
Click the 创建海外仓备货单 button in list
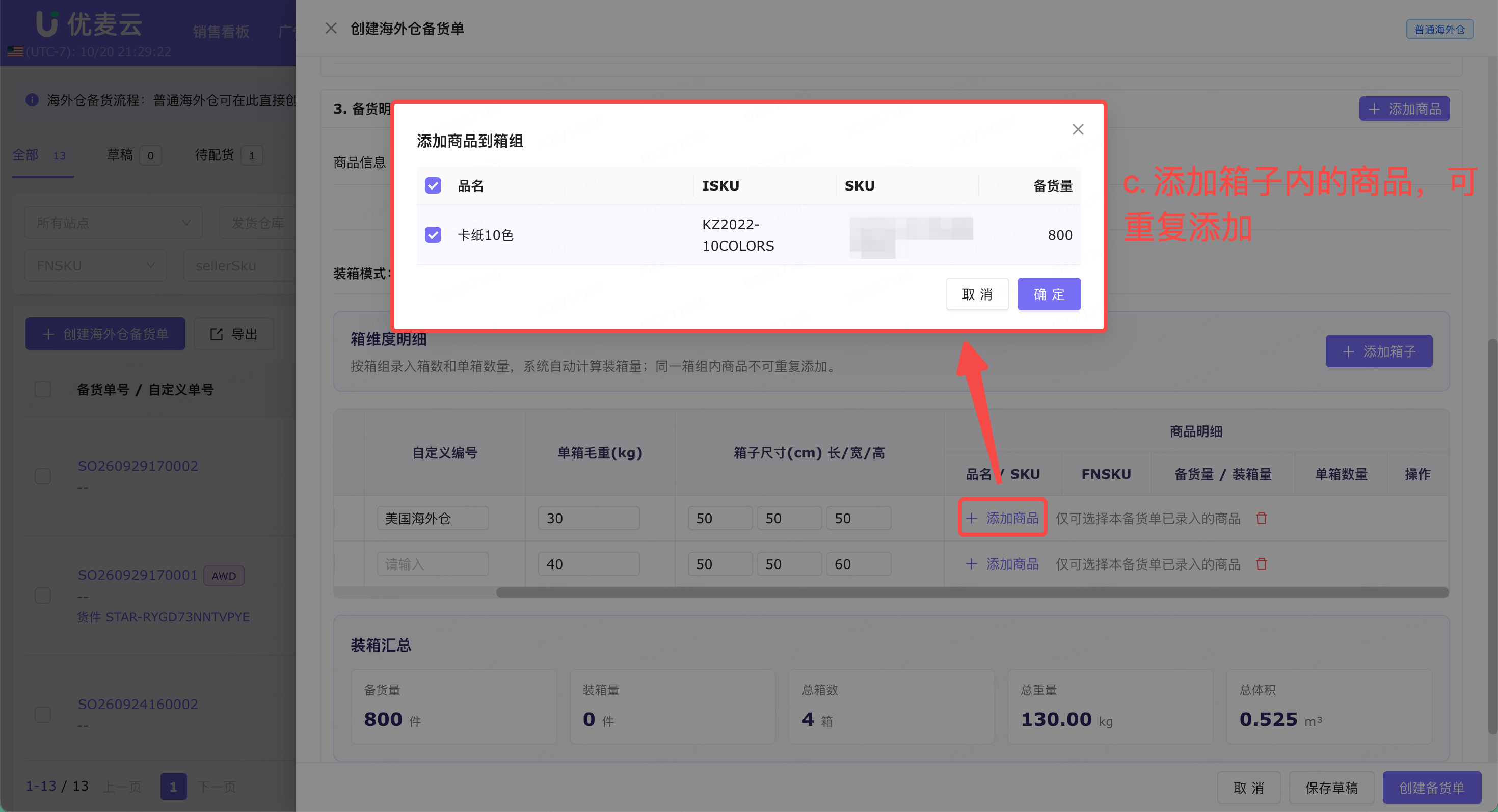click(105, 334)
